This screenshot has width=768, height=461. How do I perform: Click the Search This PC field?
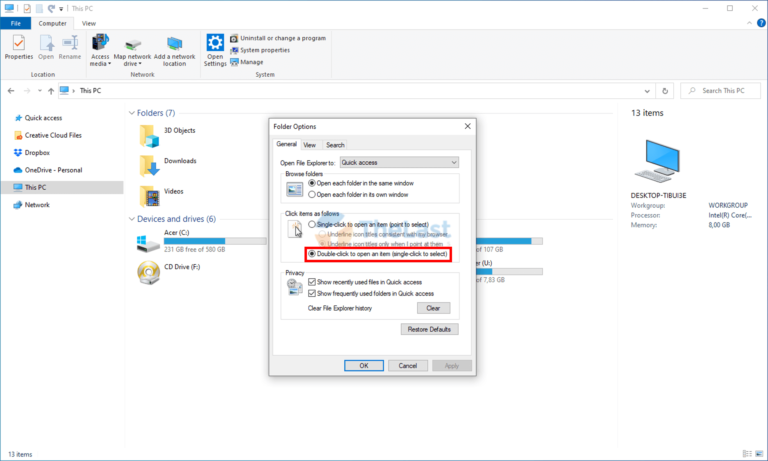720,91
